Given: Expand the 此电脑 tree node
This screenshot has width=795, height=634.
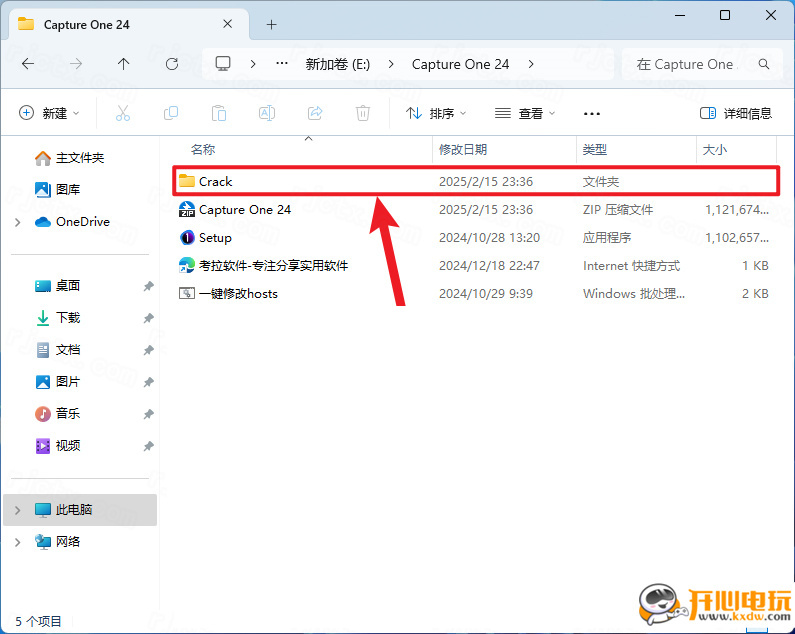Looking at the screenshot, I should pyautogui.click(x=18, y=510).
